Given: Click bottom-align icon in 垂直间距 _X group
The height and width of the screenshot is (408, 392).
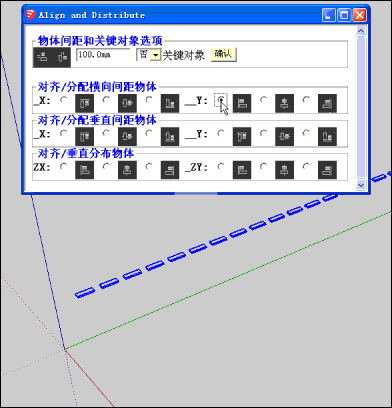Looking at the screenshot, I should coord(170,137).
